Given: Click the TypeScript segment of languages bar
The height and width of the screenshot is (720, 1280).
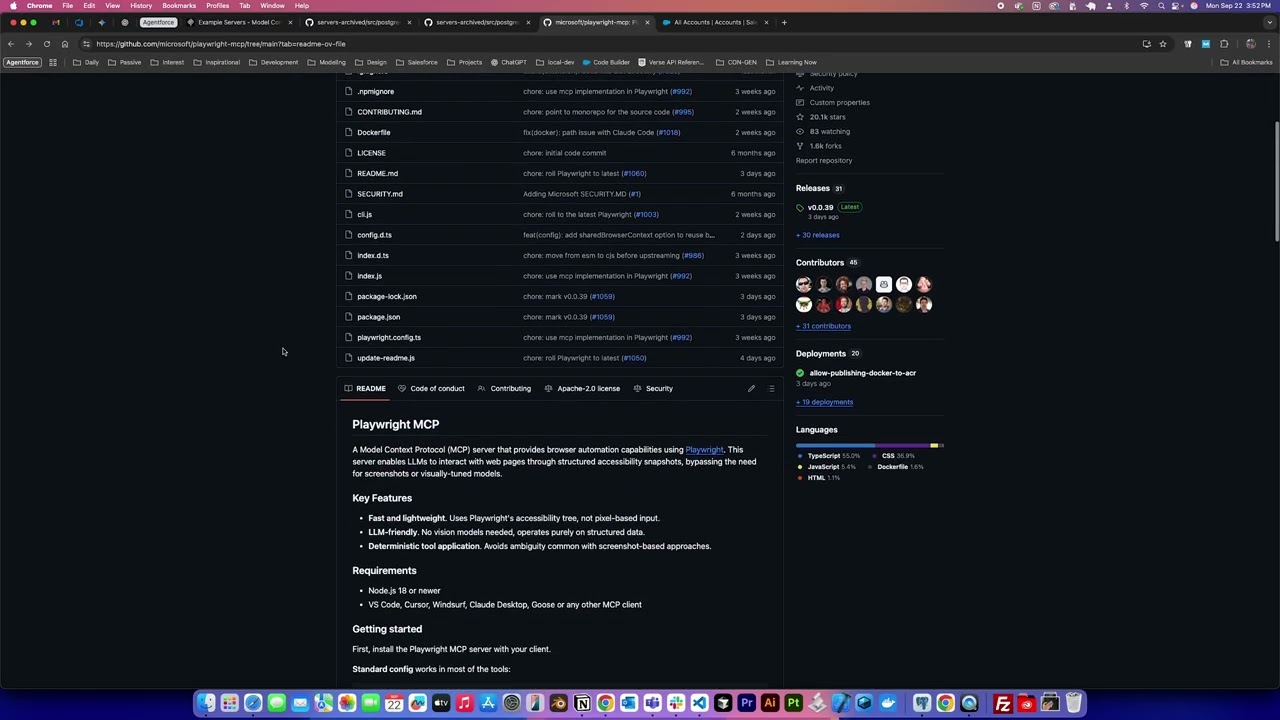Looking at the screenshot, I should [836, 445].
